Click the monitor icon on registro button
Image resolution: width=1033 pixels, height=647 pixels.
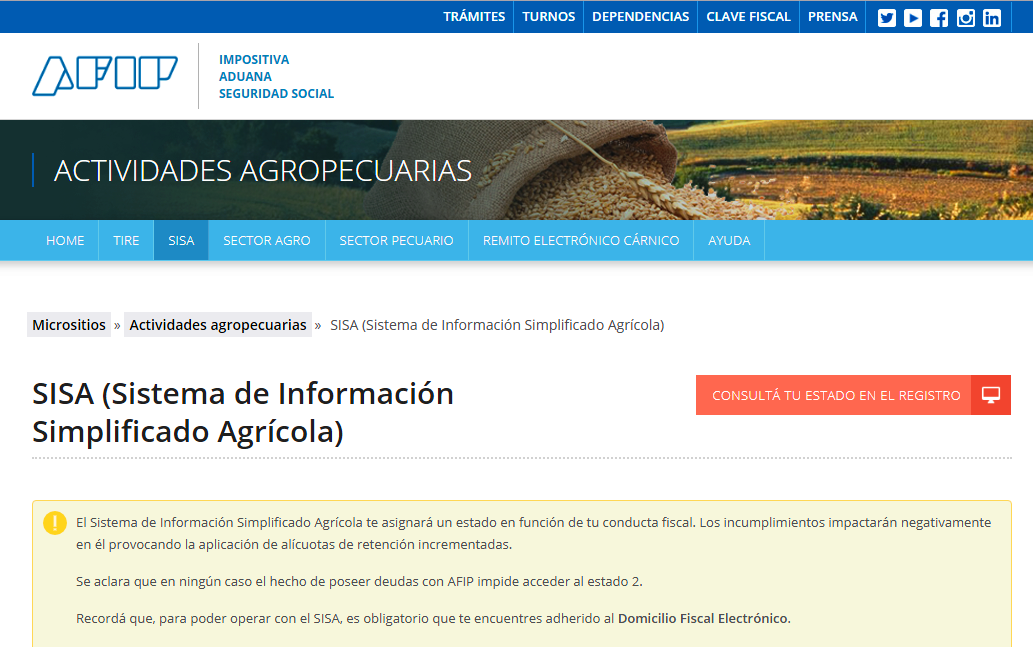[x=991, y=395]
